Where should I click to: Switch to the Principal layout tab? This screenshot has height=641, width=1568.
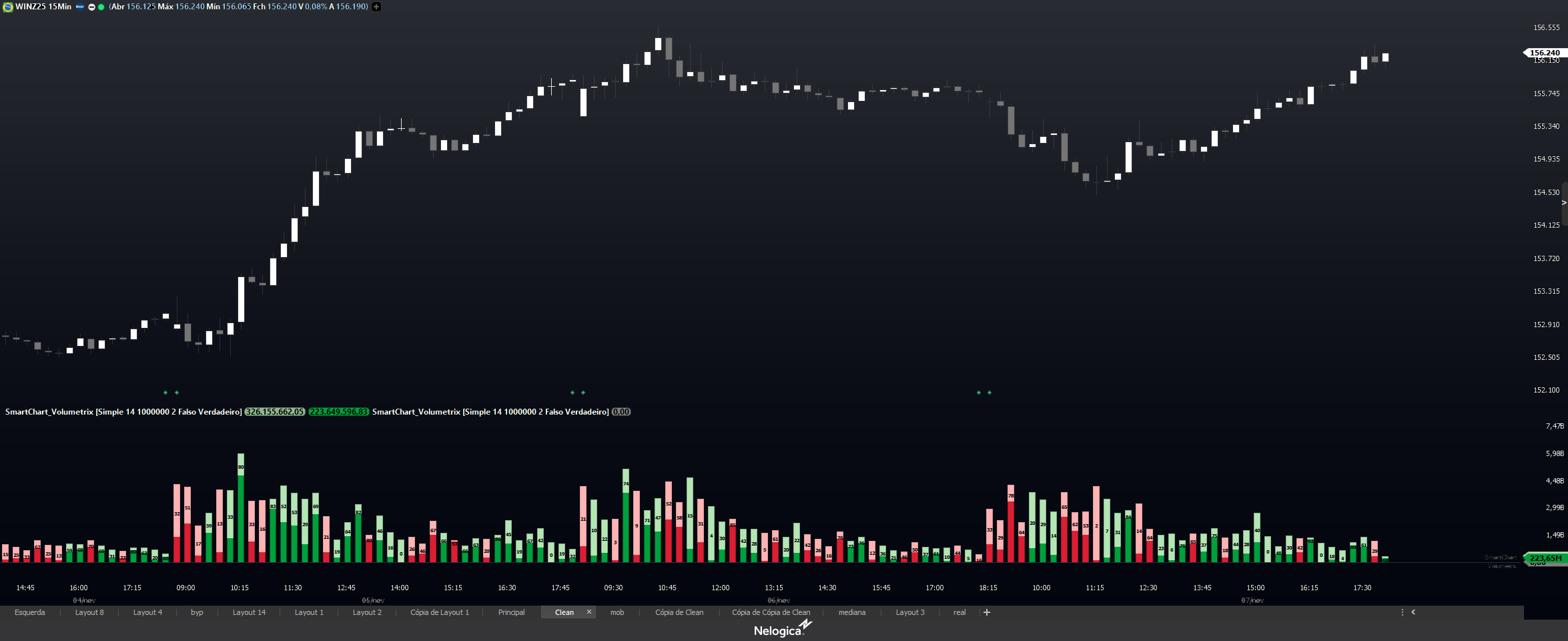[511, 612]
